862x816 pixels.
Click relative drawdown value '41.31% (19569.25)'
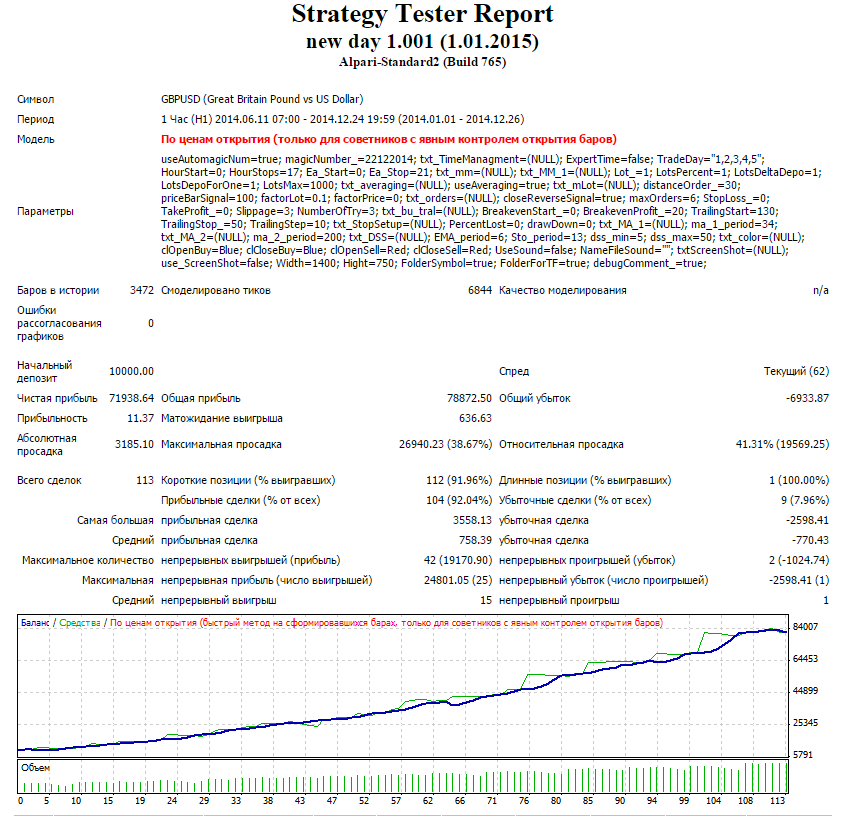click(x=782, y=444)
